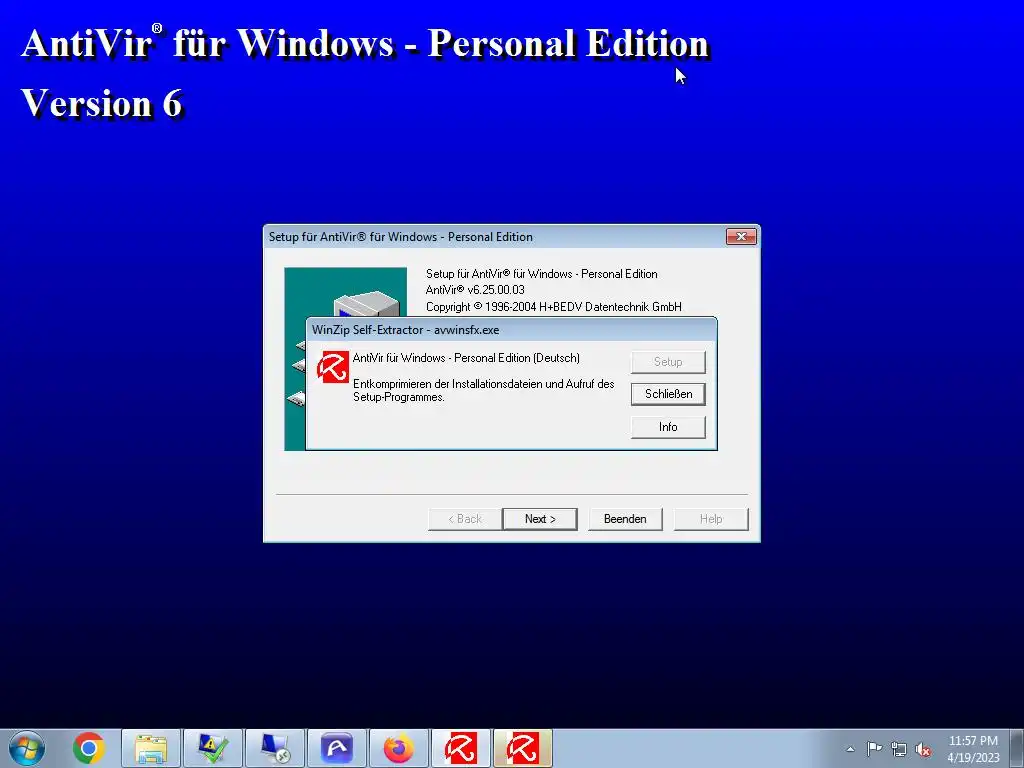Click the computer illustration in setup window
Viewport: 1024px width, 768px height.
(x=345, y=359)
